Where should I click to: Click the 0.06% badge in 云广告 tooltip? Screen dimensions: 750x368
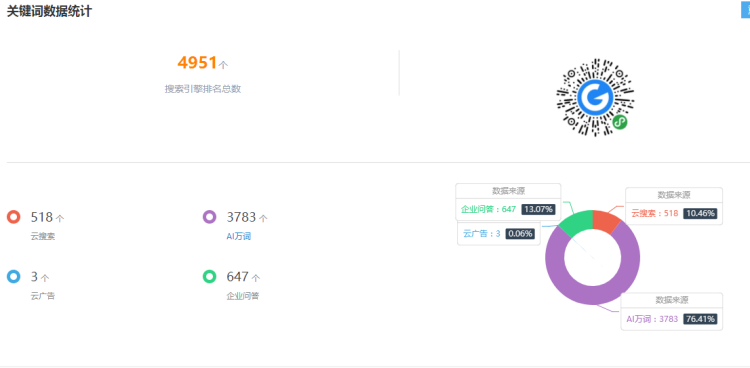[520, 234]
